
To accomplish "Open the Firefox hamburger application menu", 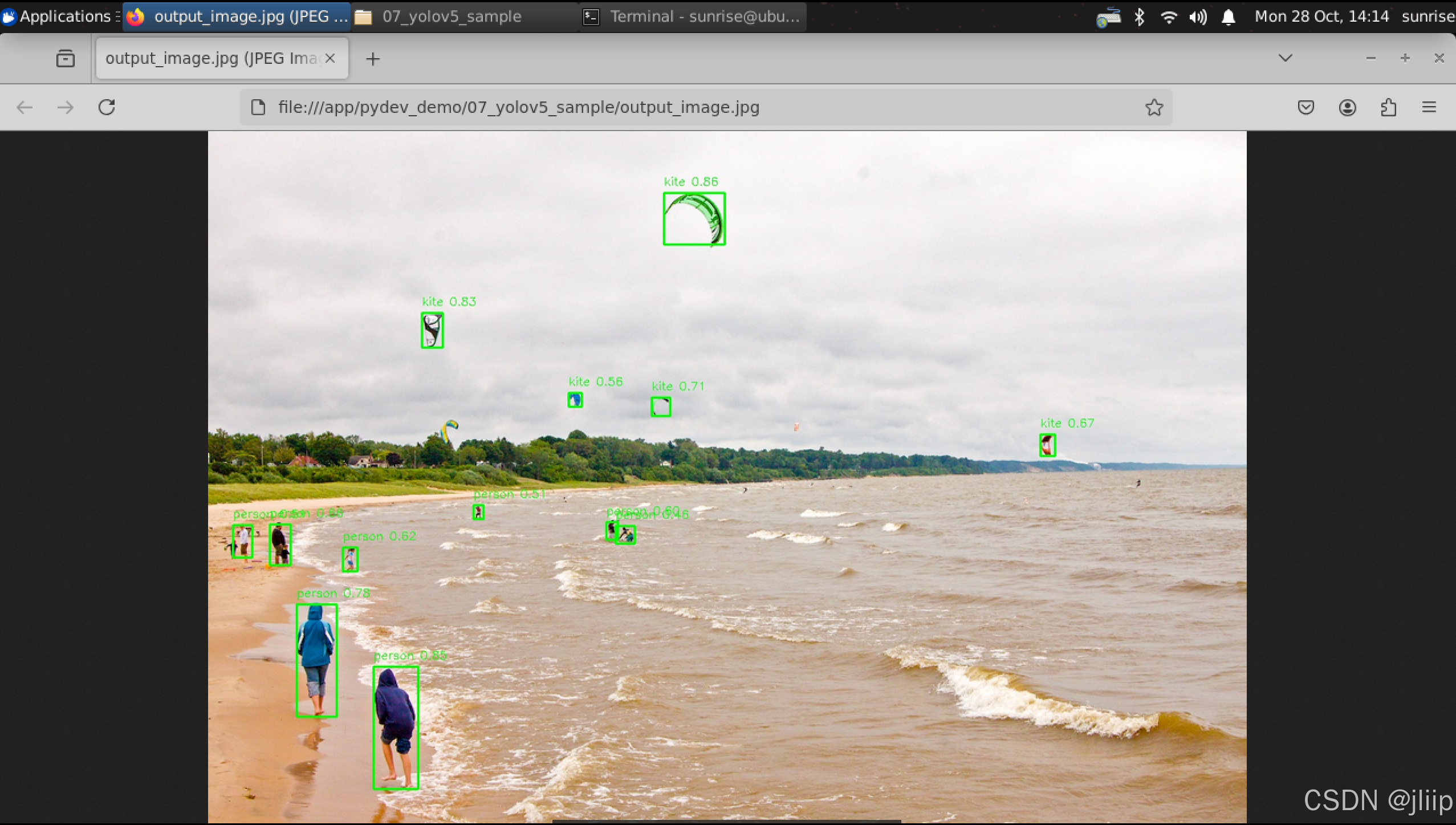I will coord(1429,107).
